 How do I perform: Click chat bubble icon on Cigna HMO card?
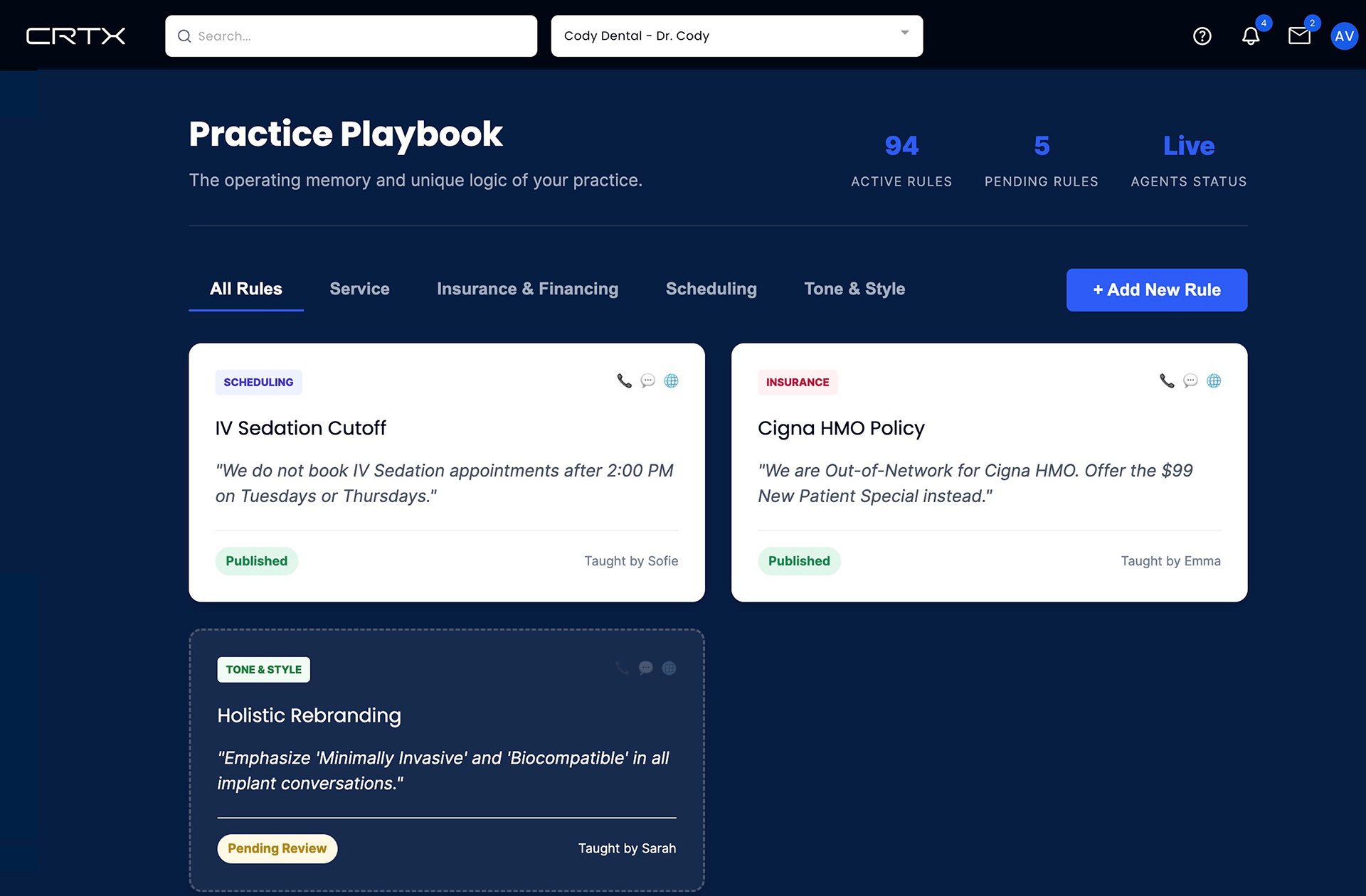[x=1190, y=381]
